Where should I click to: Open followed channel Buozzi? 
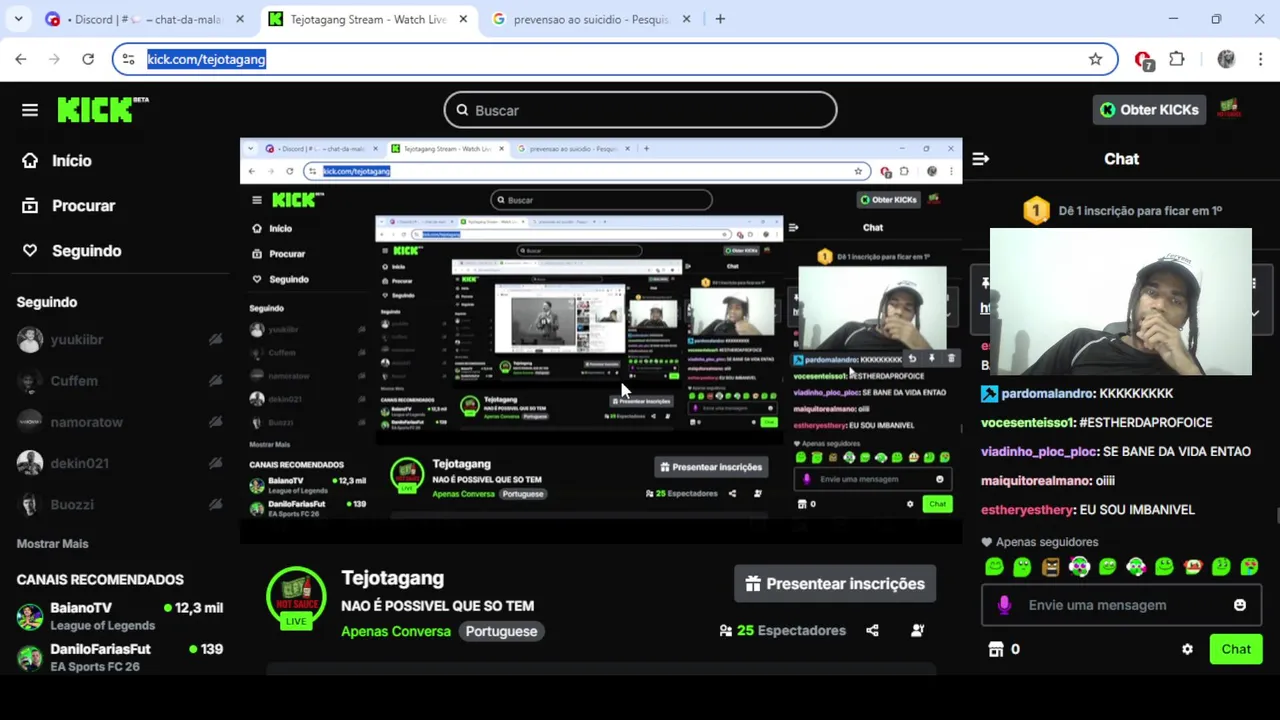[71, 505]
